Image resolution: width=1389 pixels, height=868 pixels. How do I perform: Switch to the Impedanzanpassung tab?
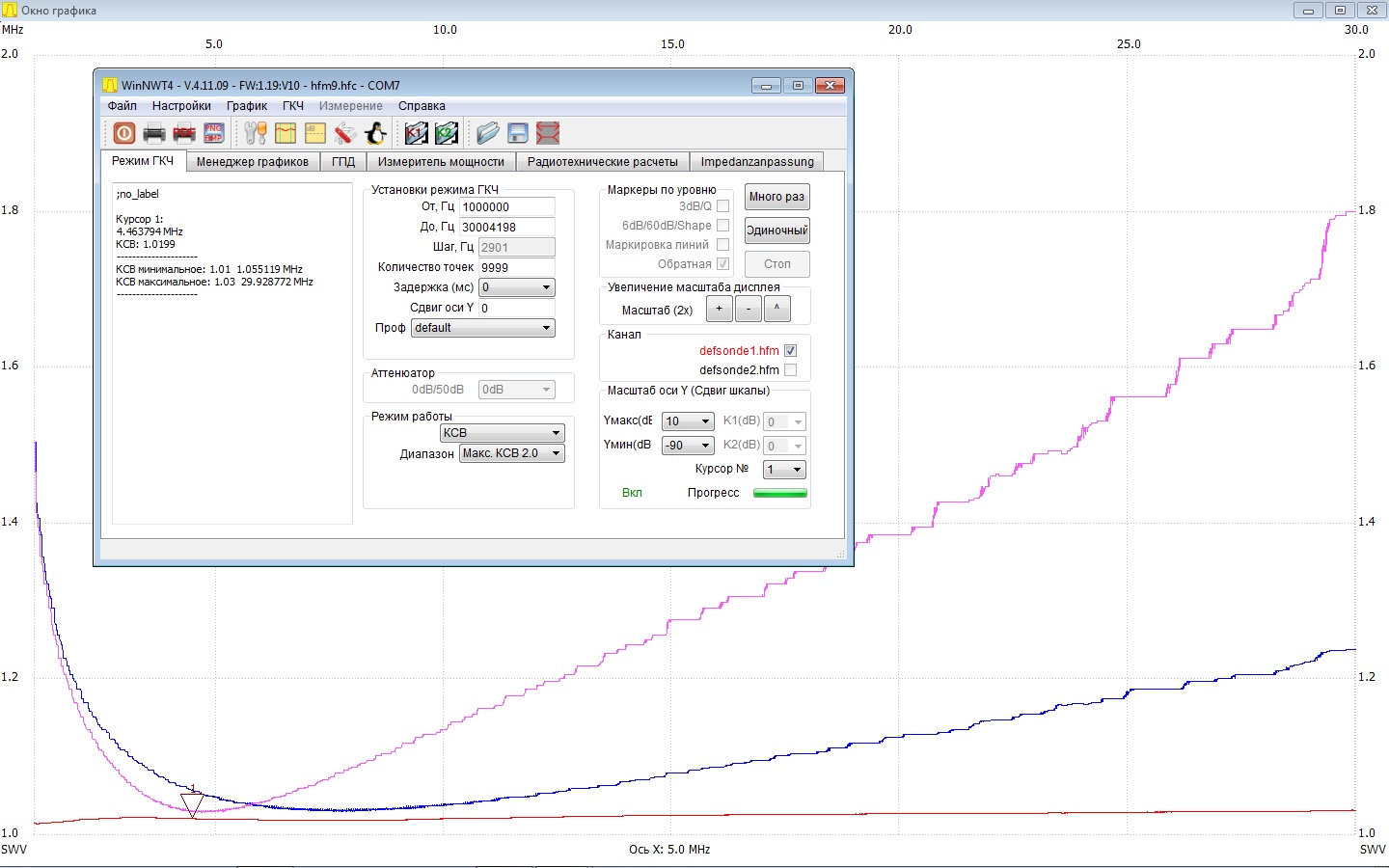click(x=757, y=162)
